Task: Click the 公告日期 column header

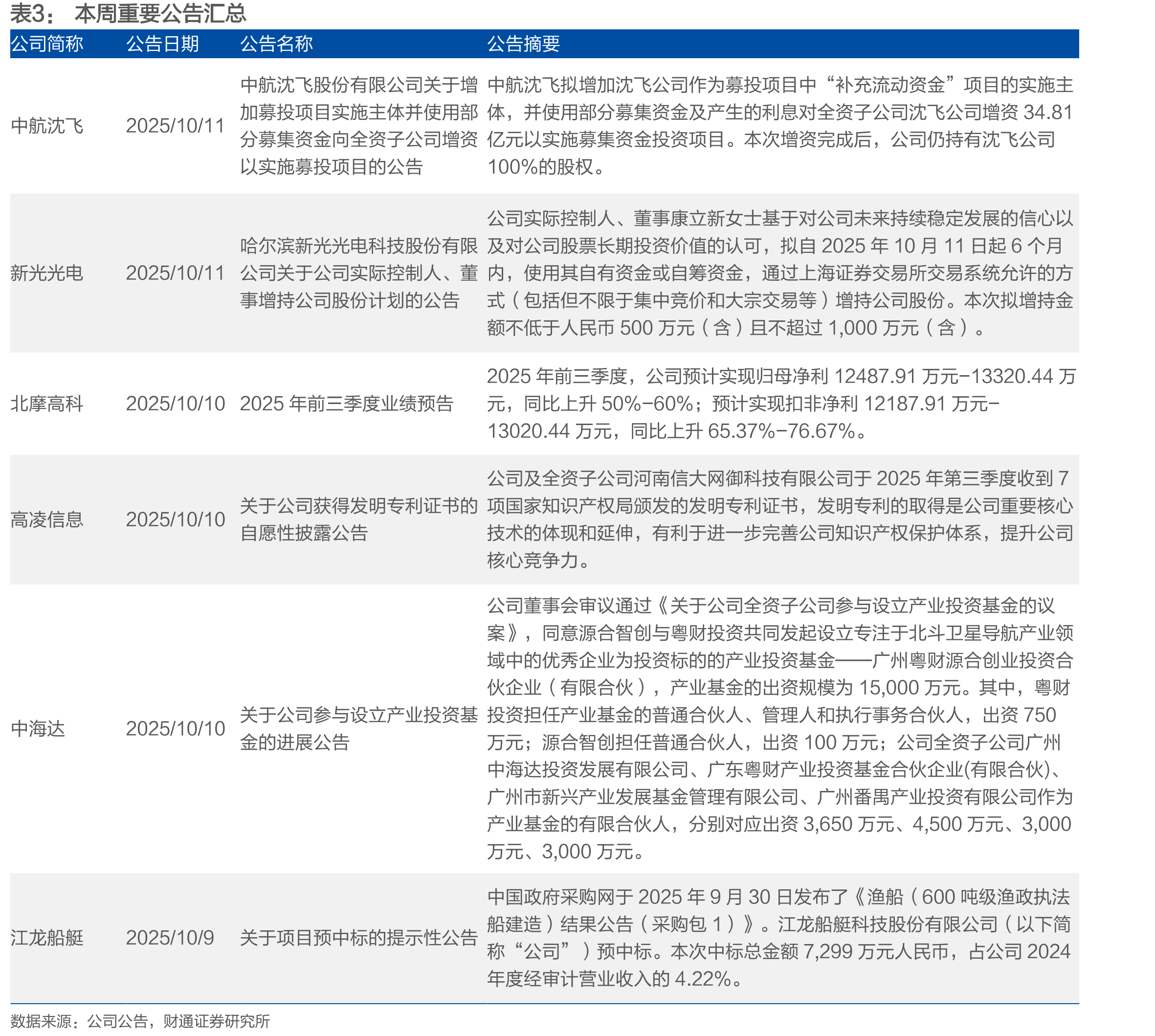Action: pos(163,44)
